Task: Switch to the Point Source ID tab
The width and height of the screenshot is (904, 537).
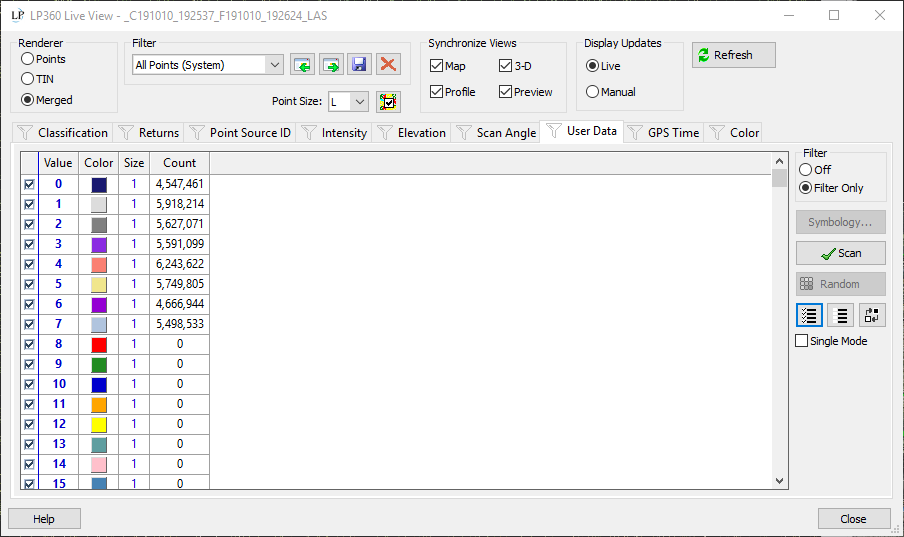Action: (x=240, y=133)
